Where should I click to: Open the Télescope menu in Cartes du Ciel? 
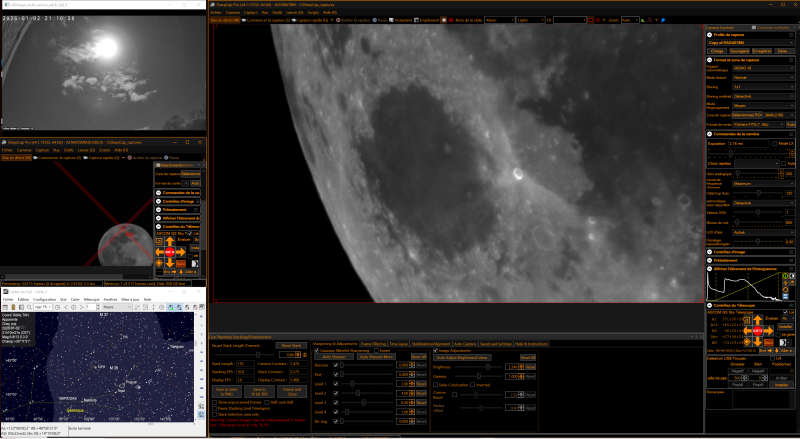click(x=91, y=300)
